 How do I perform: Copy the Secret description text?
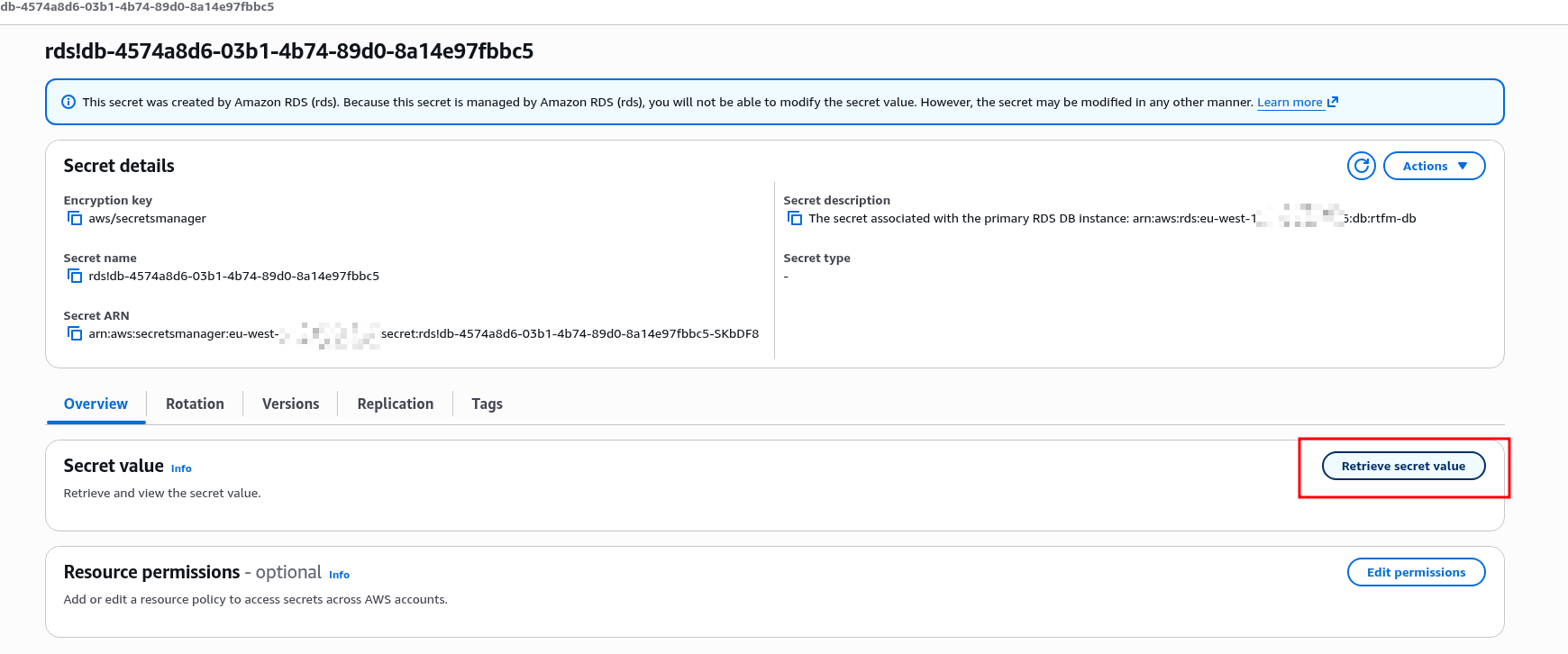pyautogui.click(x=795, y=219)
